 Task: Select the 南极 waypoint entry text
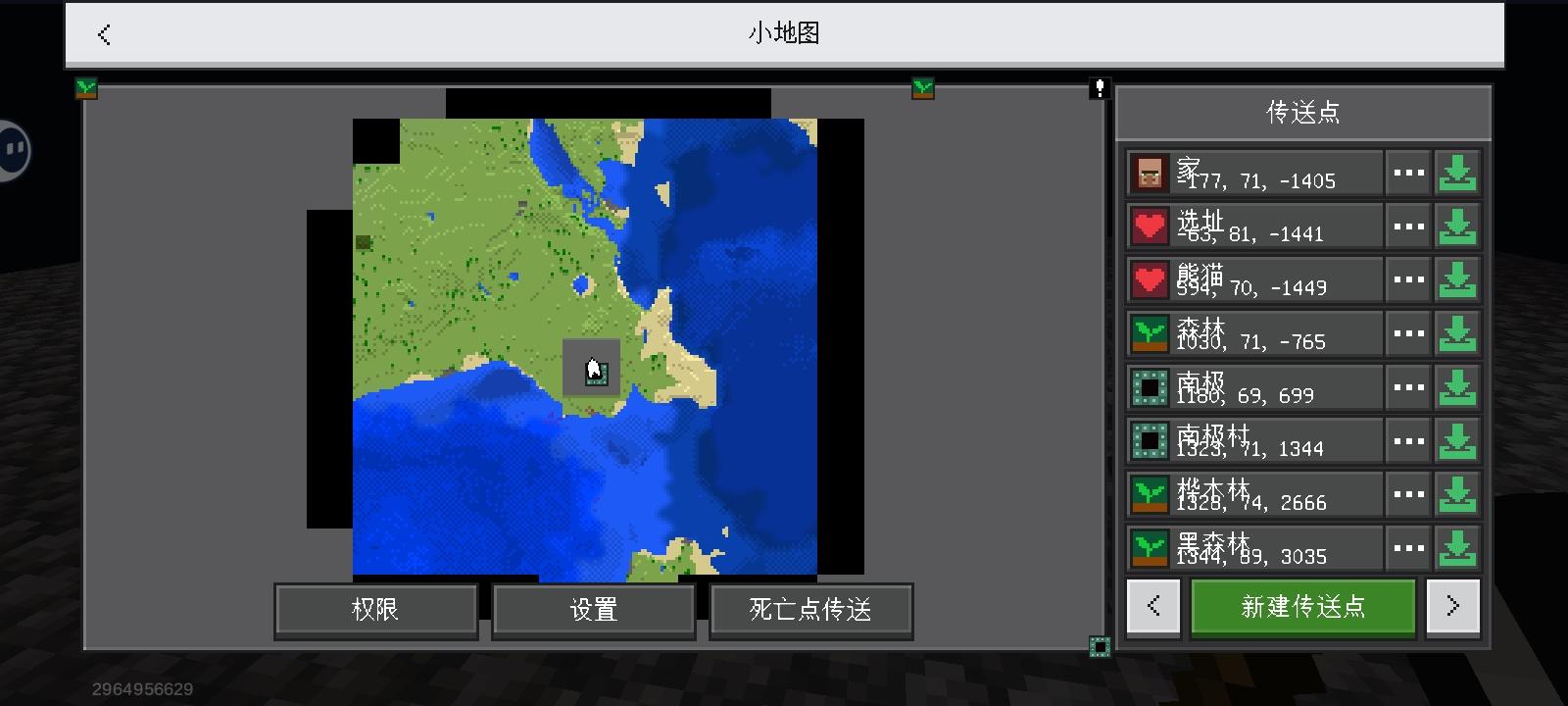tap(1245, 387)
